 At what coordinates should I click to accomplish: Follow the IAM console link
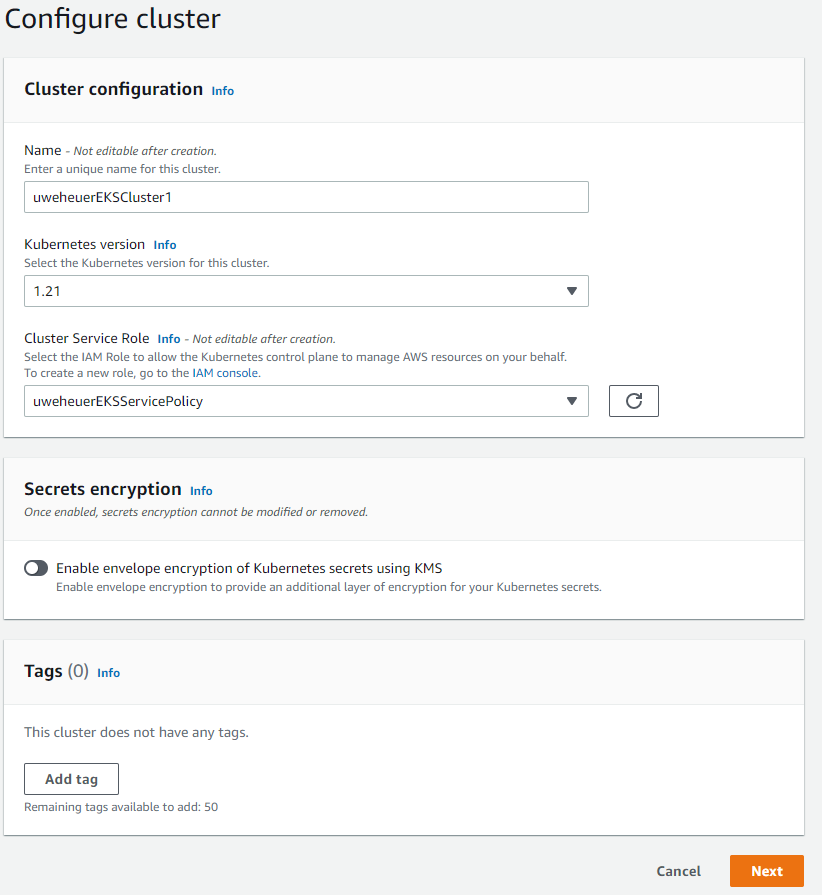click(x=225, y=373)
